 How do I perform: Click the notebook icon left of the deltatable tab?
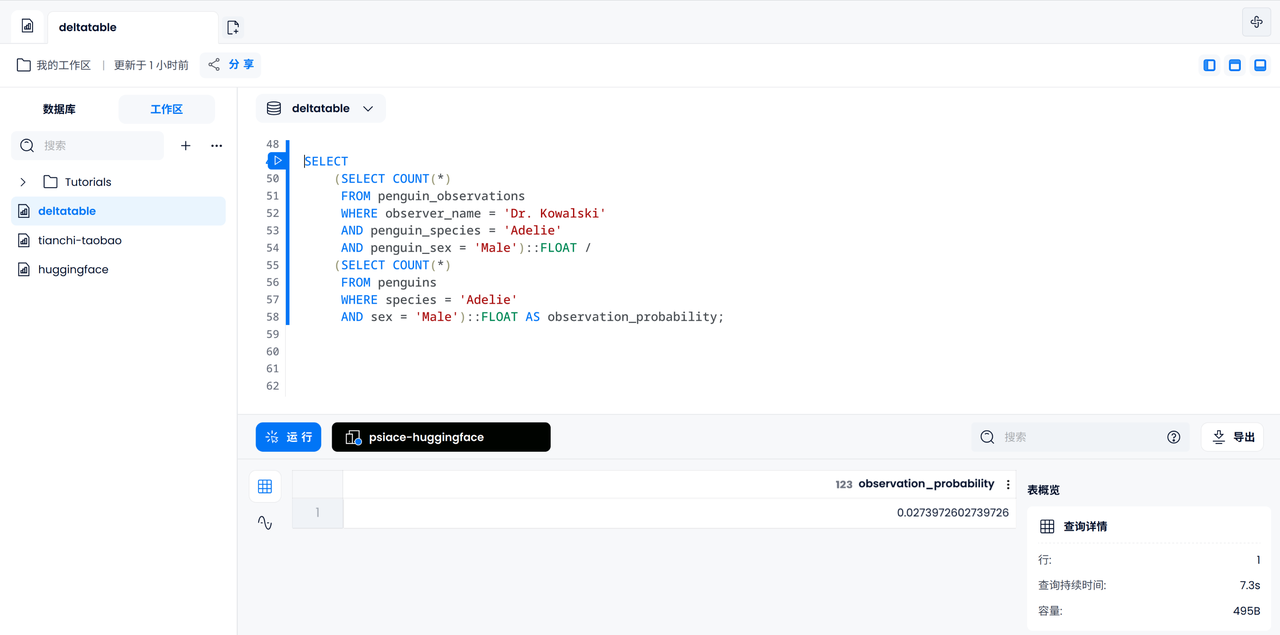(28, 26)
